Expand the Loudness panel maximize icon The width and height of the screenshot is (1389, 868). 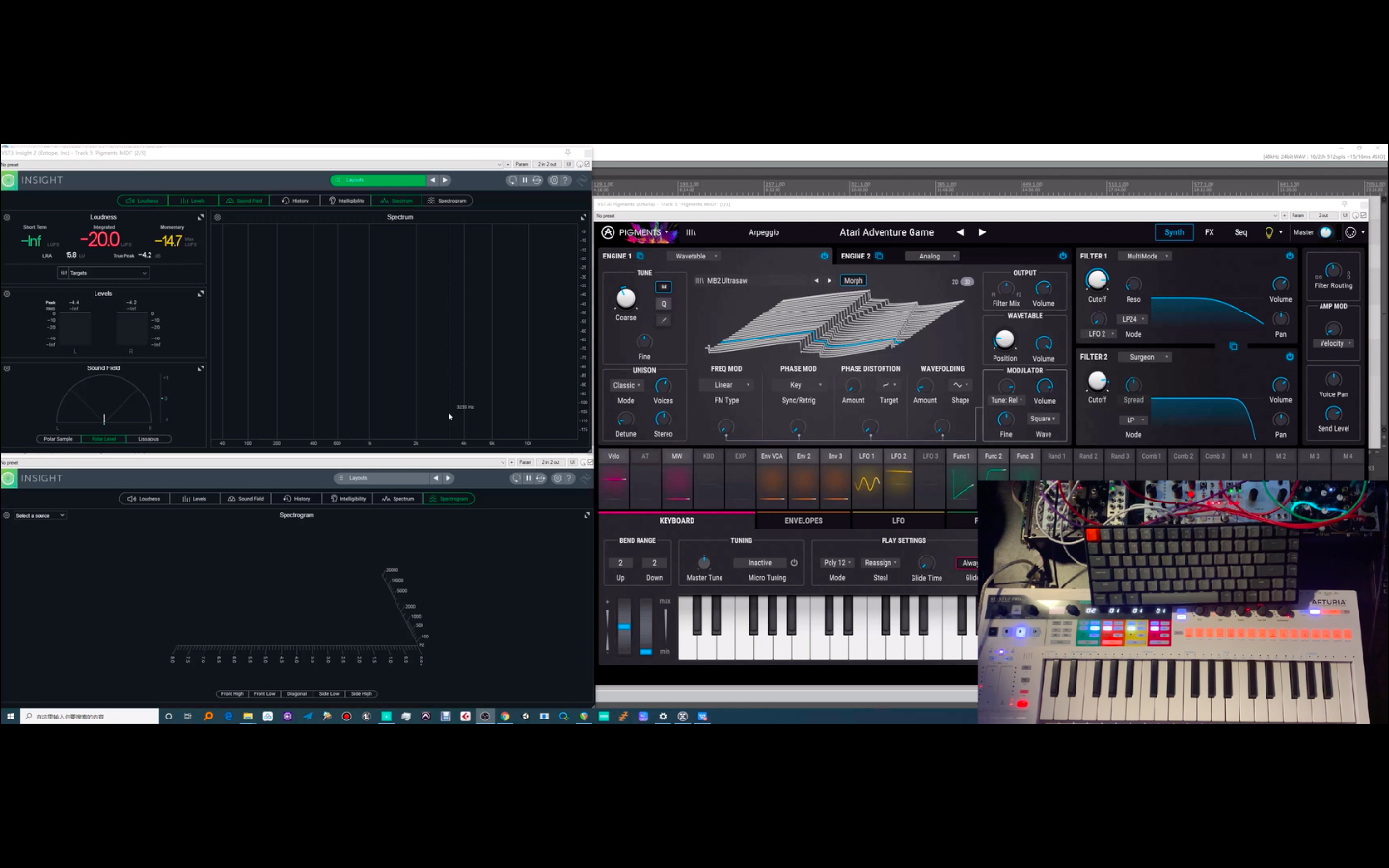pyautogui.click(x=201, y=217)
